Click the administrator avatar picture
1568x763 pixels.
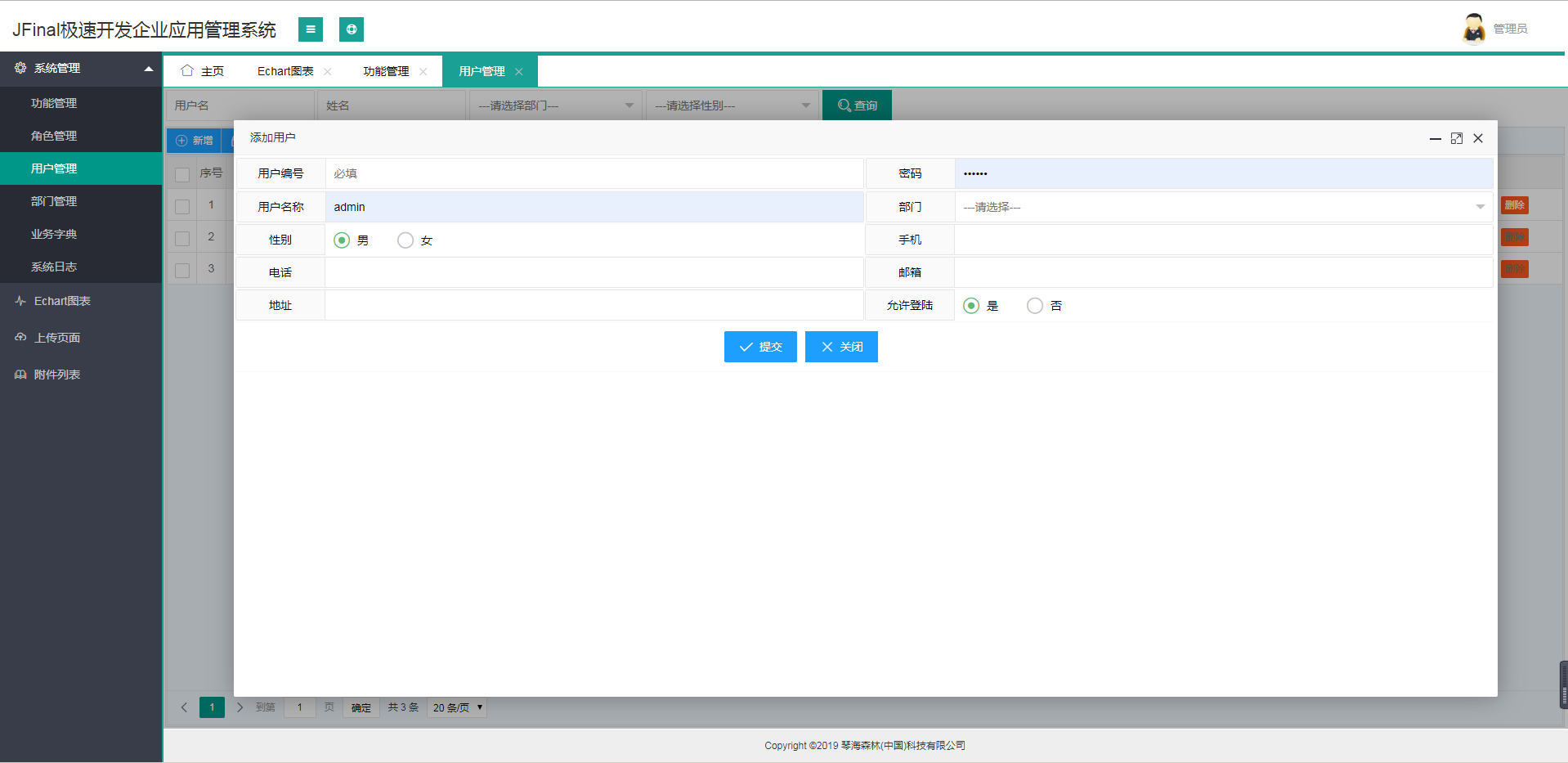click(x=1474, y=28)
